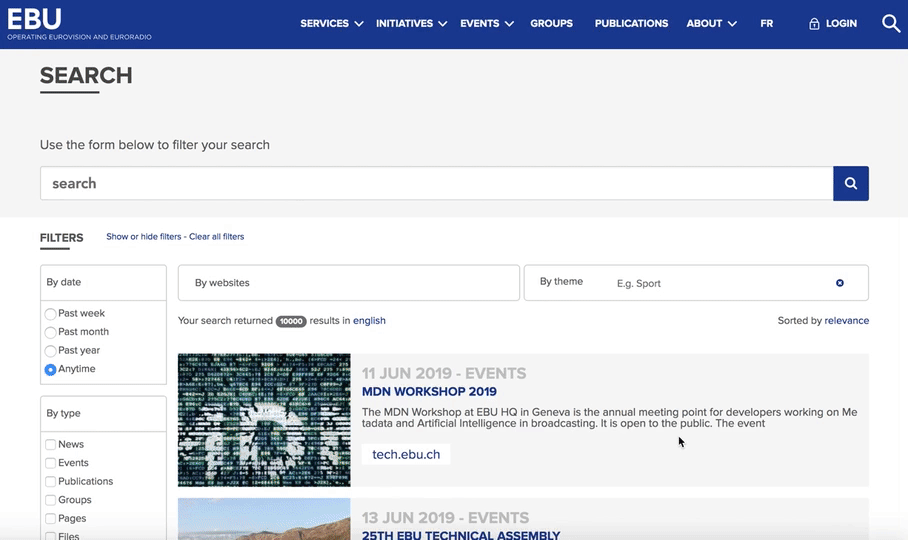
Task: Expand the Services dropdown menu
Action: click(x=331, y=23)
